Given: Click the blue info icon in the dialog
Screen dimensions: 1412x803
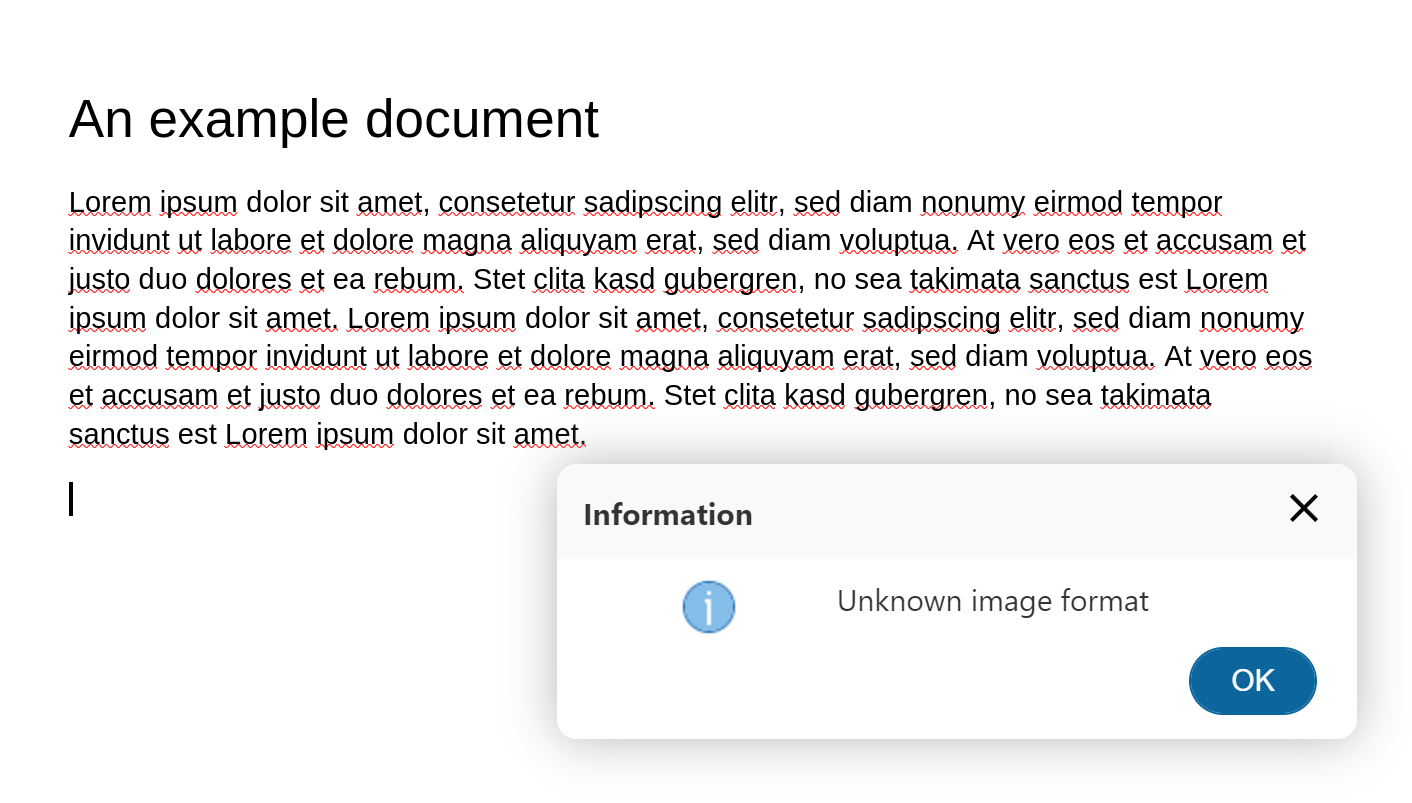Looking at the screenshot, I should click(x=709, y=607).
